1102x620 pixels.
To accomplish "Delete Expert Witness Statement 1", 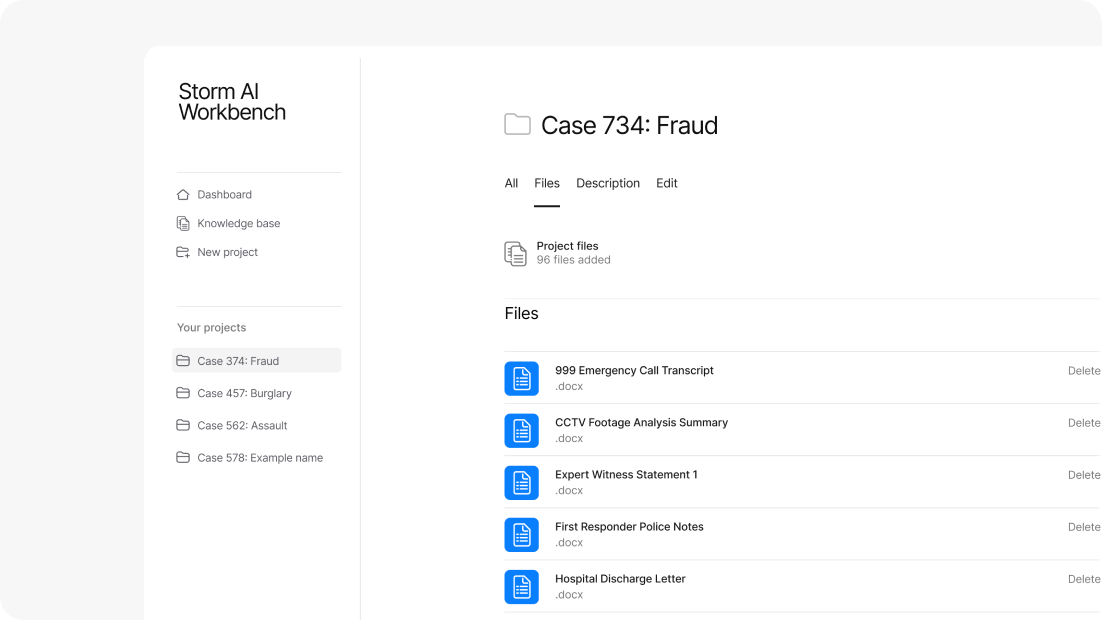I will (x=1084, y=475).
